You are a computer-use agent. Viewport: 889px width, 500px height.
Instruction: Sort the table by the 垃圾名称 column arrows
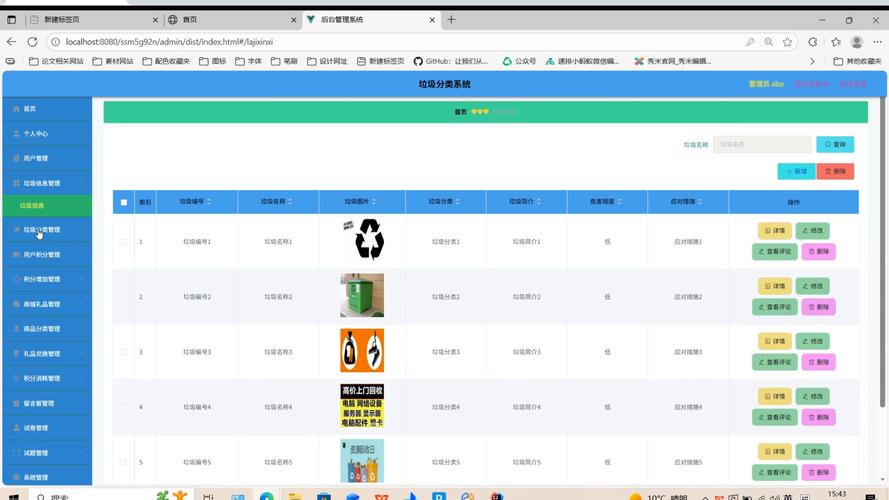click(290, 202)
